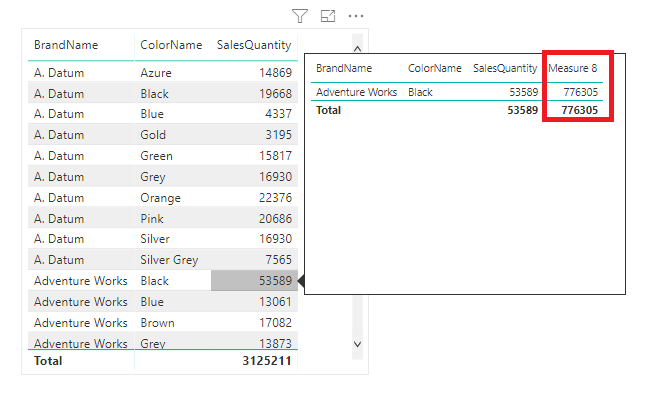Viewport: 658px width, 412px height.
Task: Select the Adventure Works Blue color cell
Action: pos(152,302)
